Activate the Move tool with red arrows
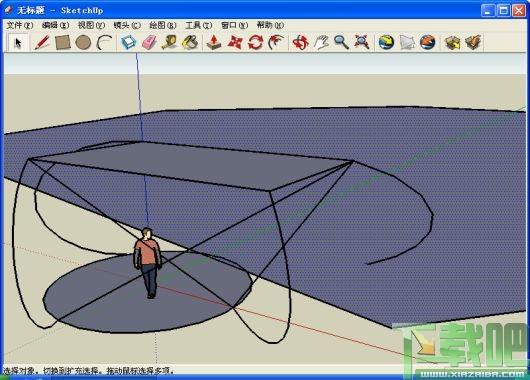The image size is (530, 380). pyautogui.click(x=235, y=43)
